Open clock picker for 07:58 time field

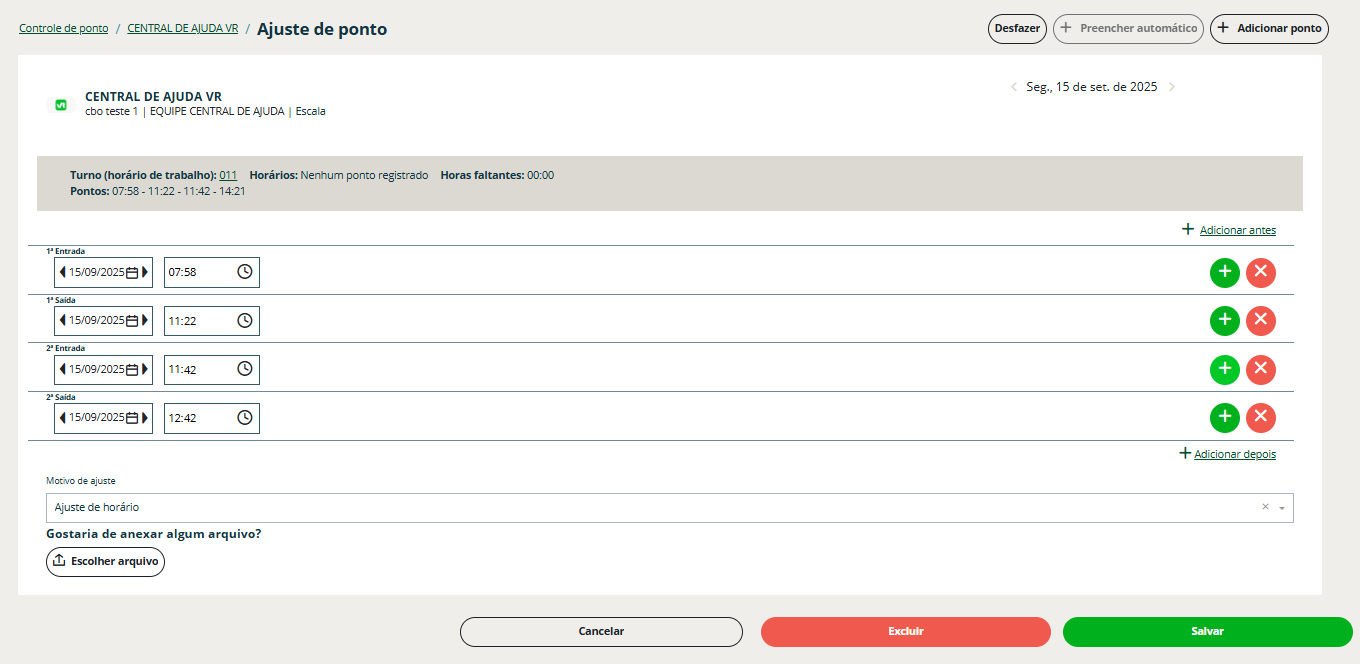tap(245, 272)
